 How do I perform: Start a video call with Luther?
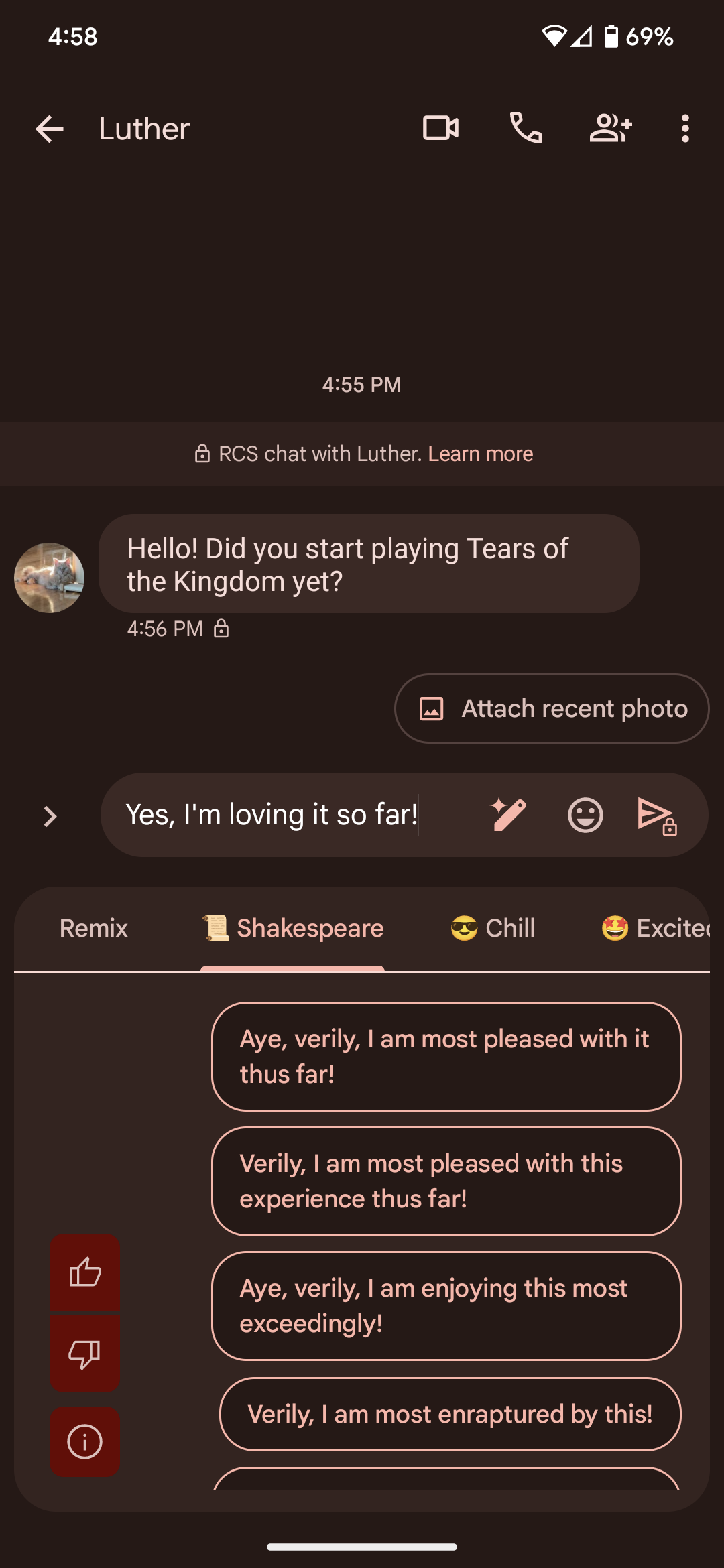click(440, 128)
